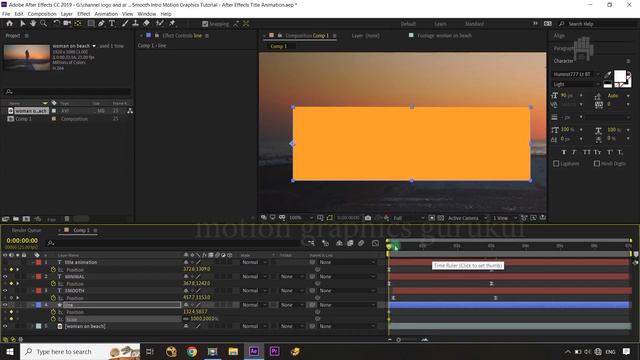The image size is (640, 360).
Task: Hide the line shape layer with its eye
Action: (x=5, y=305)
